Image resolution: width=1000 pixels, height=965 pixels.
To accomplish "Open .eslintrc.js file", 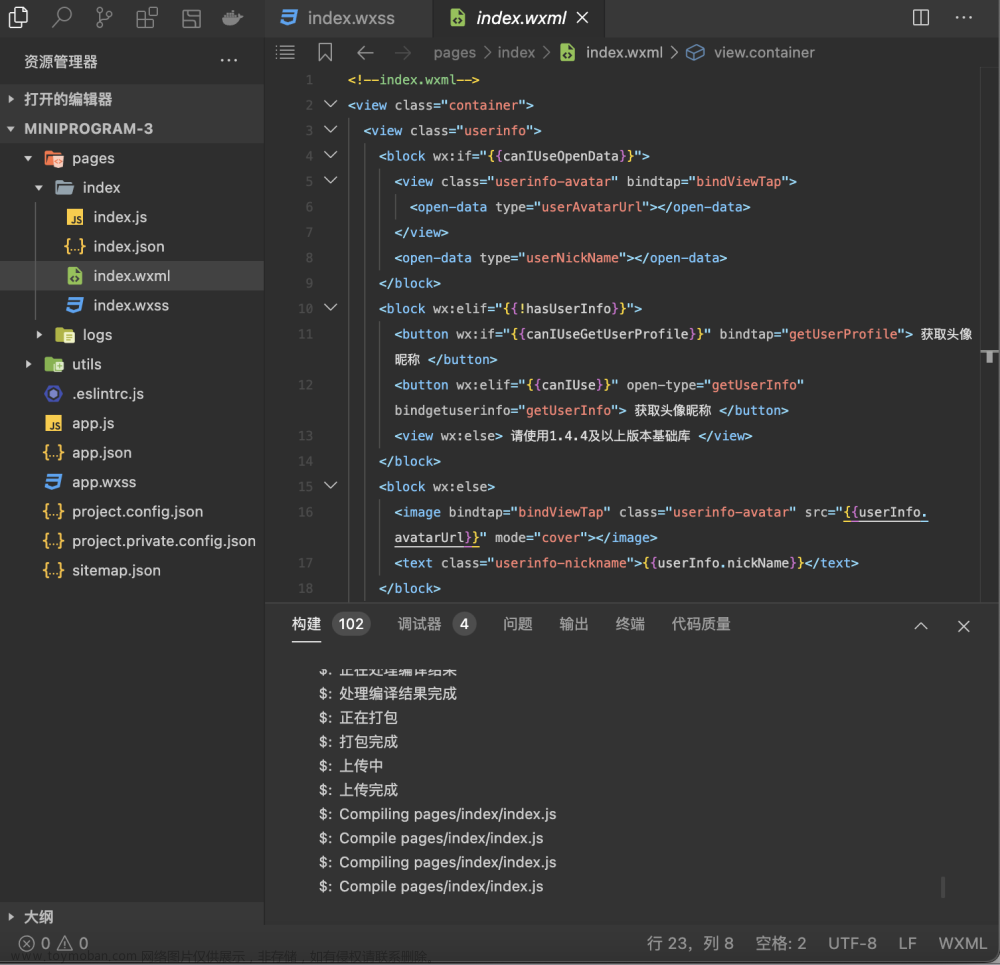I will pos(131,394).
